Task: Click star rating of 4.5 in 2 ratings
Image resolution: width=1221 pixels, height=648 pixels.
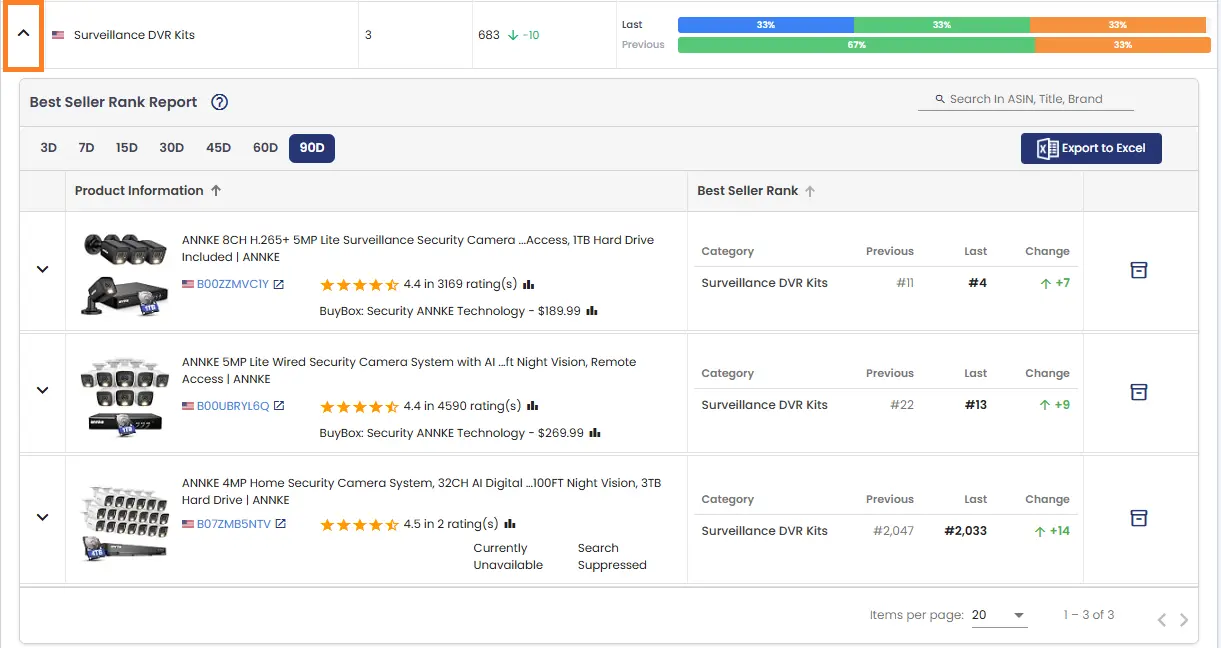Action: pyautogui.click(x=359, y=525)
